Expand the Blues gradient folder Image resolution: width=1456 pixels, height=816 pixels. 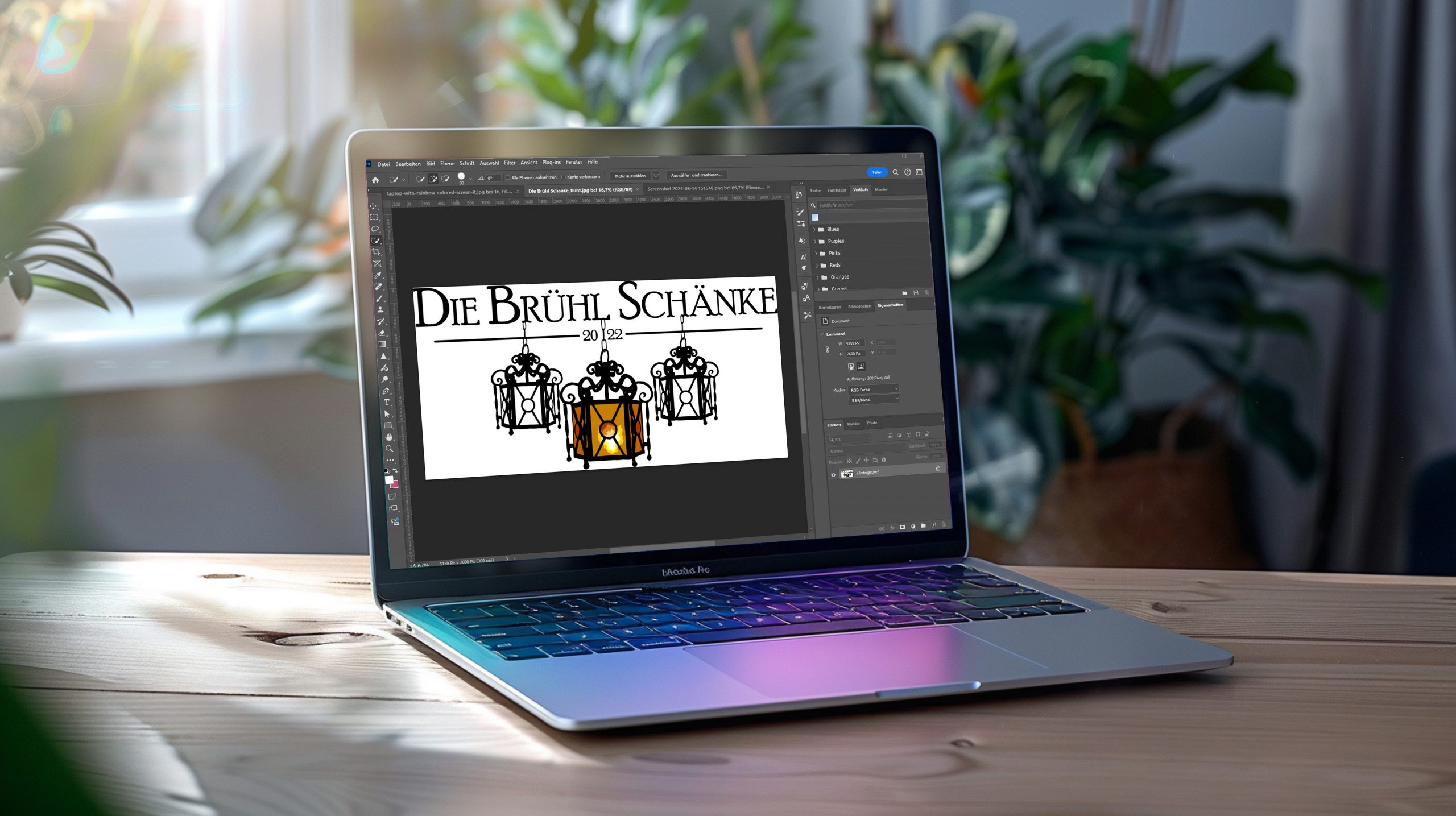pos(814,229)
